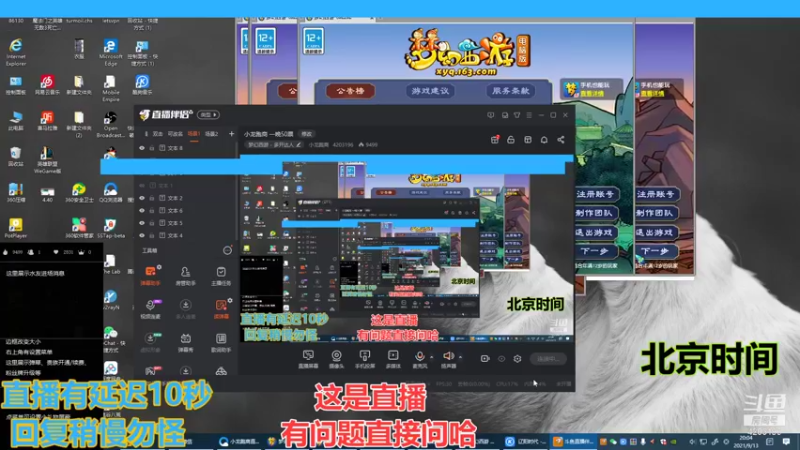This screenshot has height=450, width=800.
Task: Click the 扬声器 speaker icon
Action: 448,356
